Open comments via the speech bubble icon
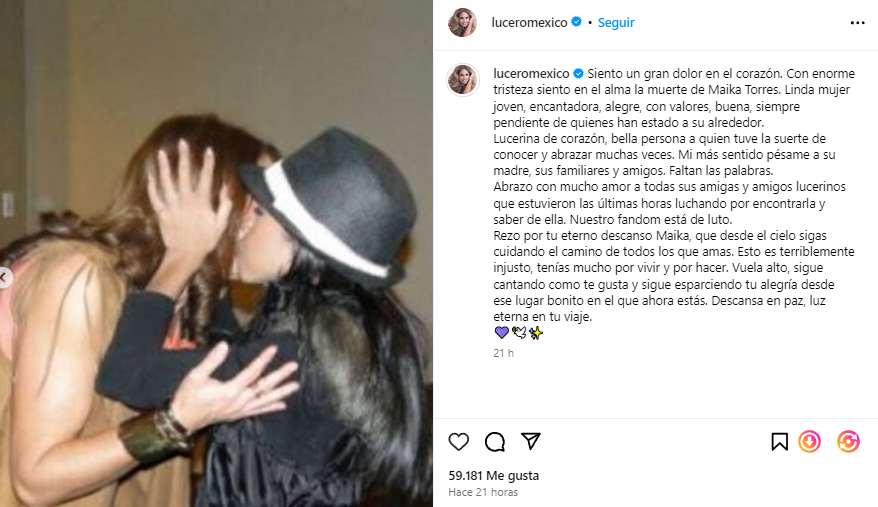Screen dimensions: 878x507 pos(494,442)
